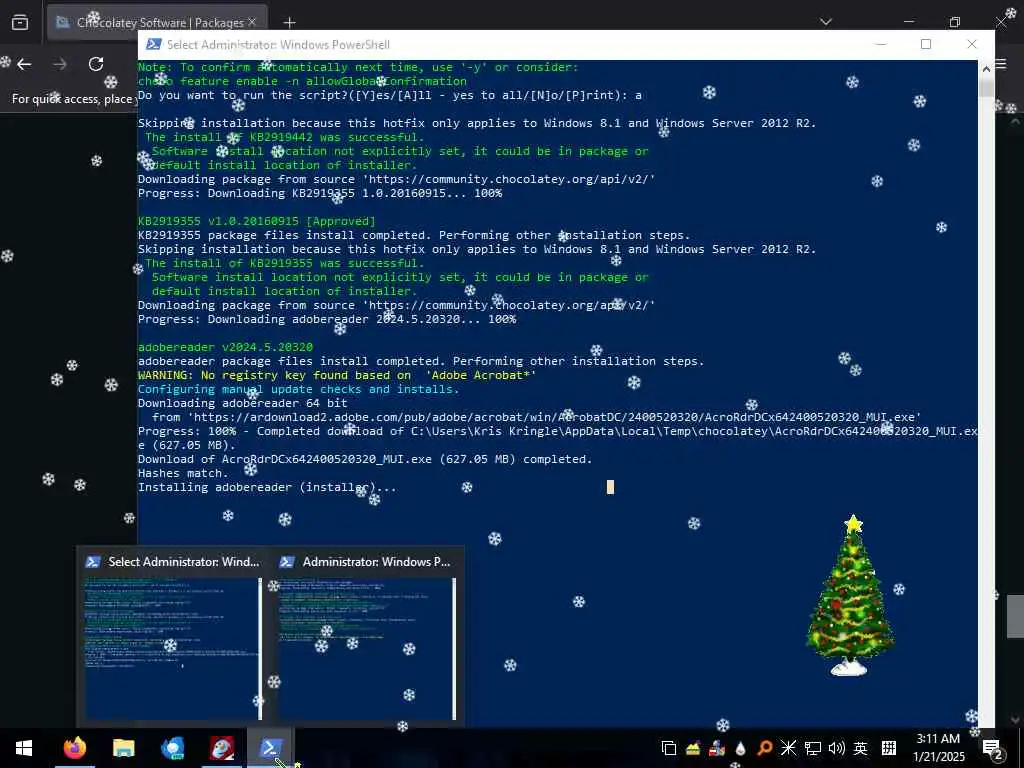This screenshot has height=768, width=1024.
Task: Reload the browser page
Action: click(x=96, y=64)
